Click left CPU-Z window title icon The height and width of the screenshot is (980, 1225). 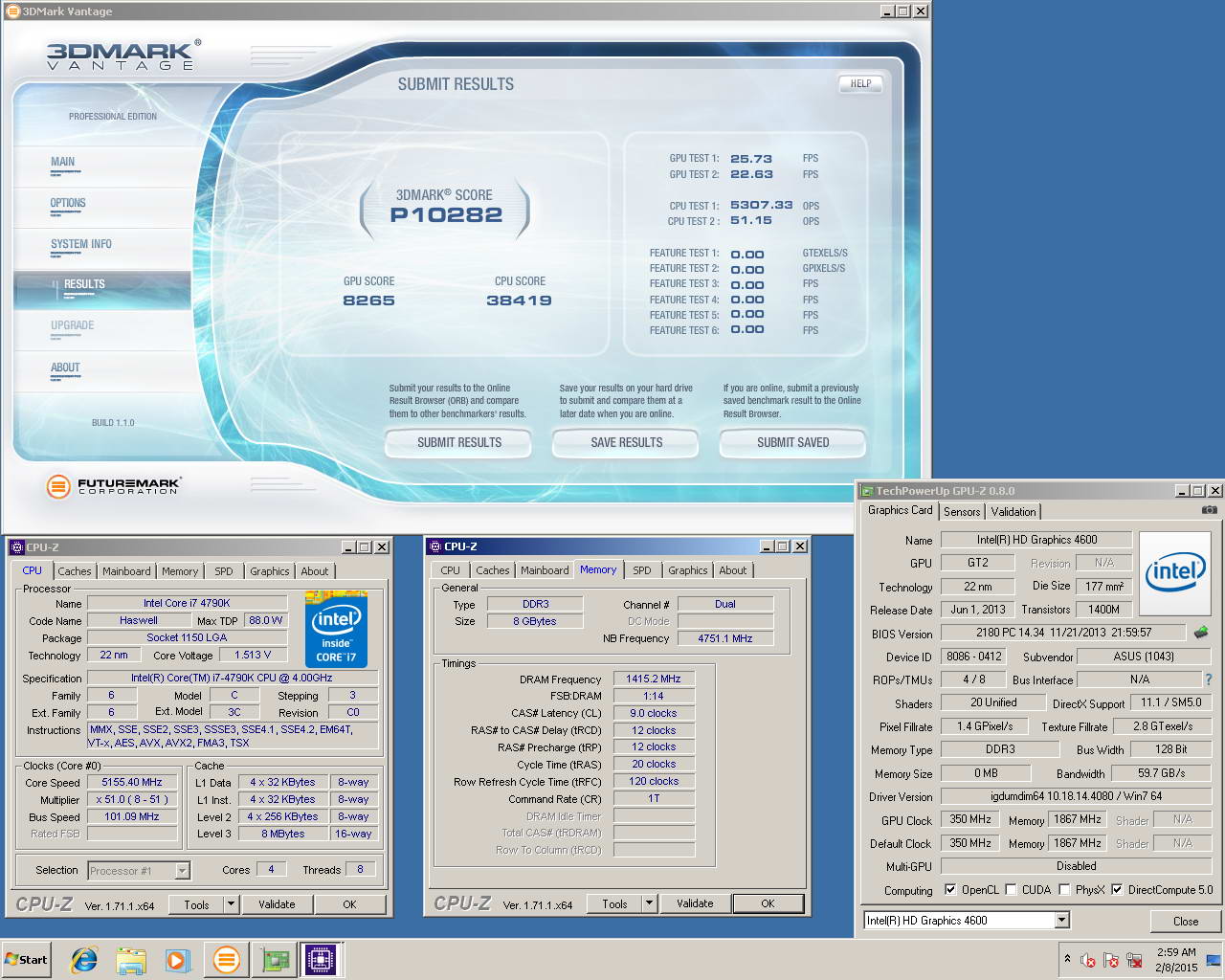pyautogui.click(x=16, y=547)
